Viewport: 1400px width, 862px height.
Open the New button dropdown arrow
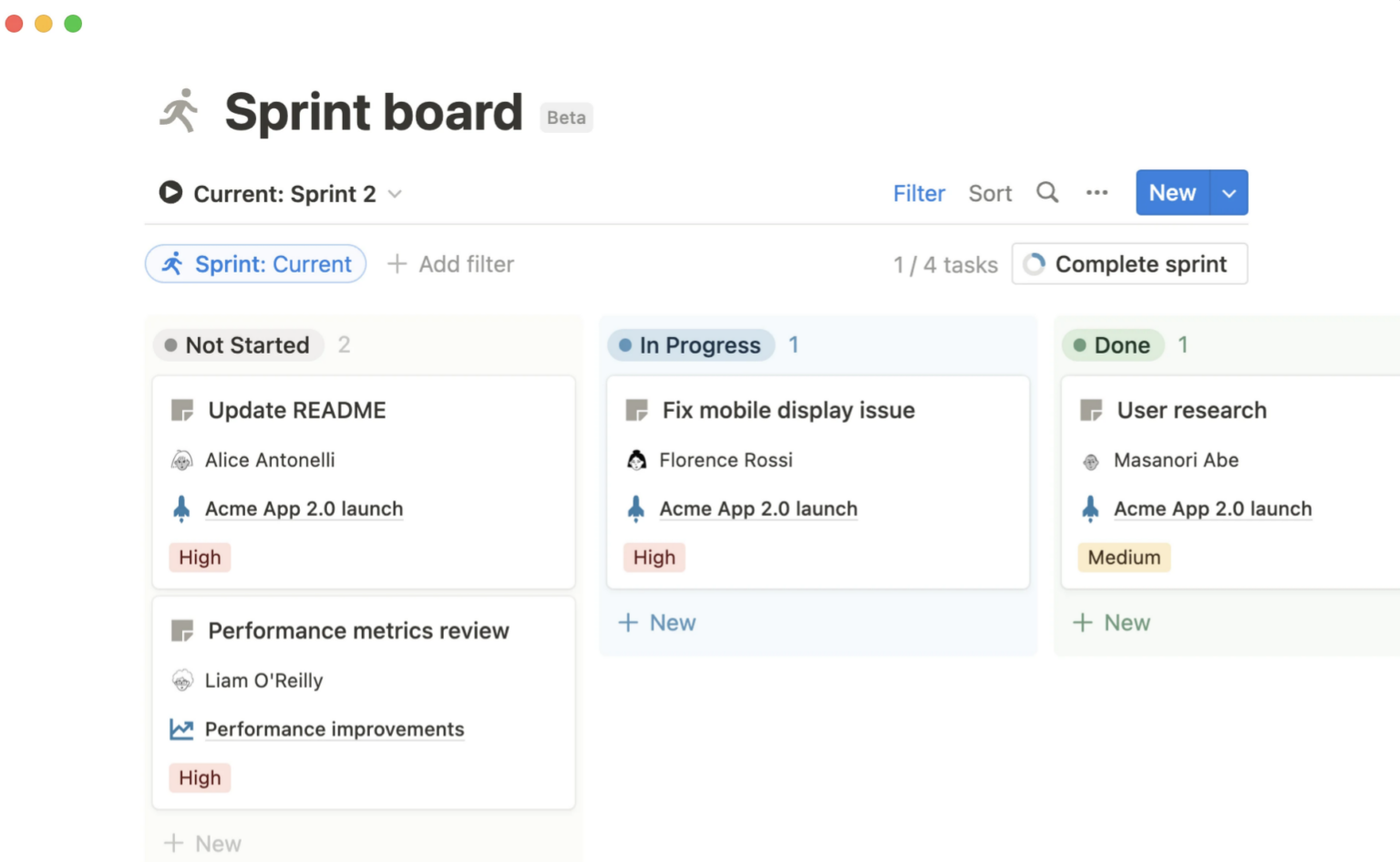[1229, 192]
